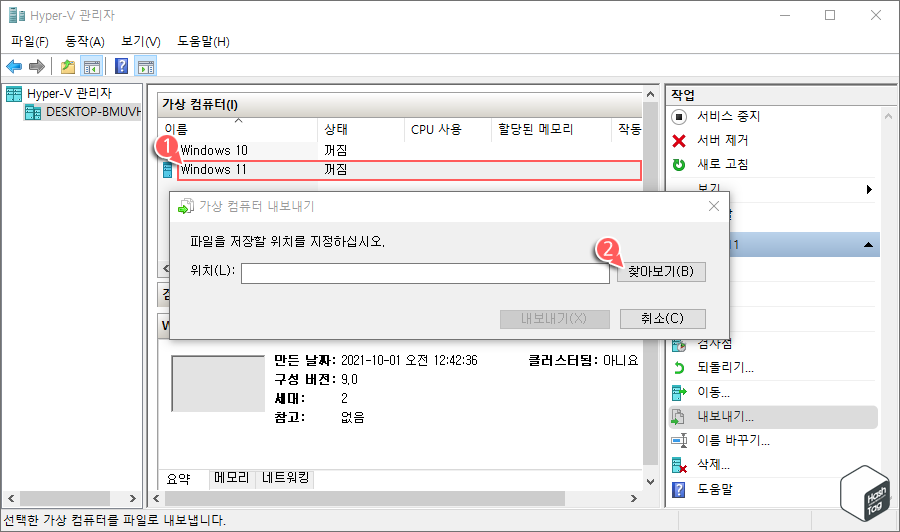This screenshot has height=532, width=900.
Task: Click the 서비스 중지 stop icon
Action: tap(679, 117)
